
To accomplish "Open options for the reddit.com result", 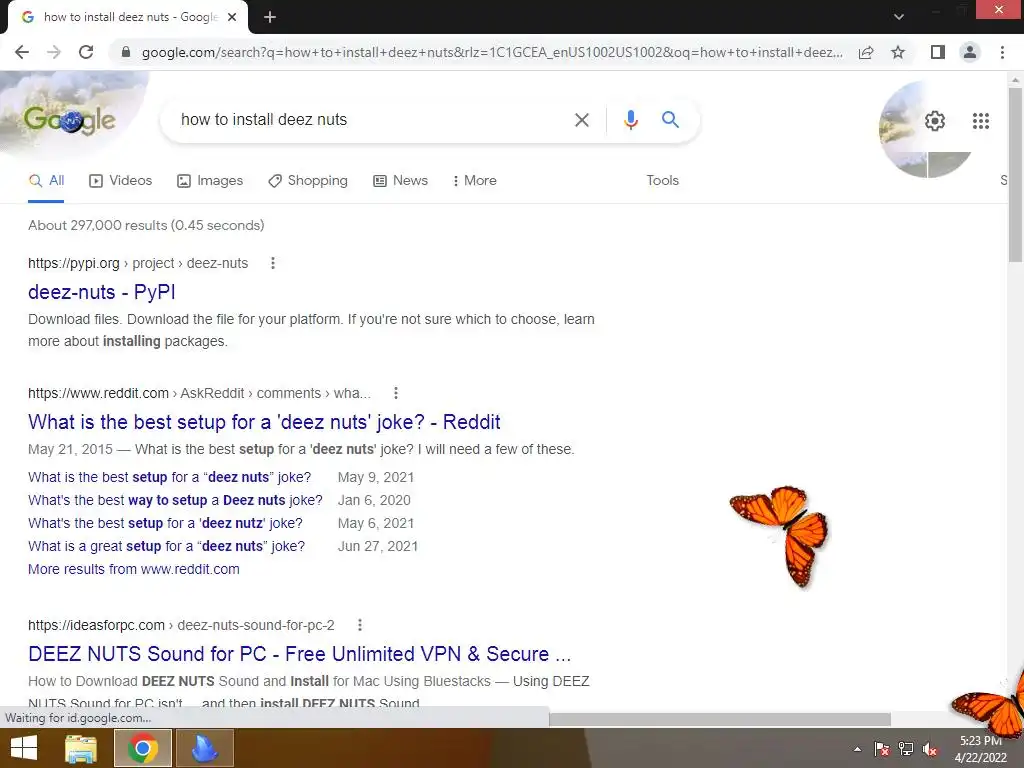I will pos(395,393).
